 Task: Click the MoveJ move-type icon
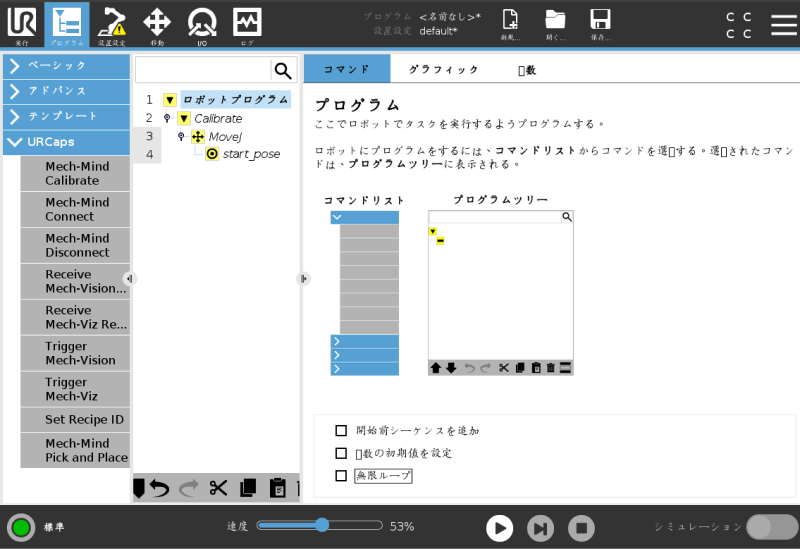(x=198, y=137)
